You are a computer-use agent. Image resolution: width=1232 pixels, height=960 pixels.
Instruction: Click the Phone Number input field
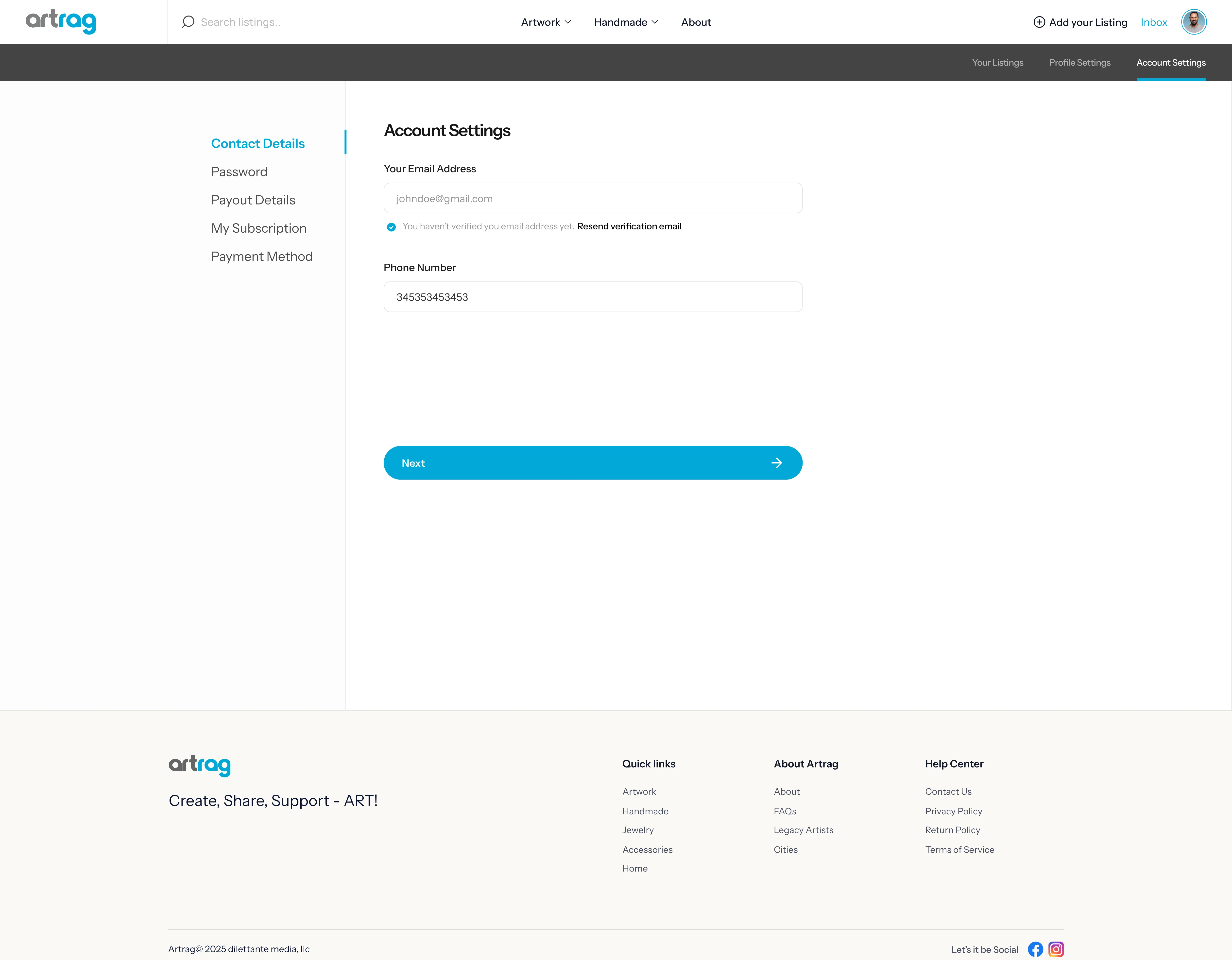tap(593, 297)
